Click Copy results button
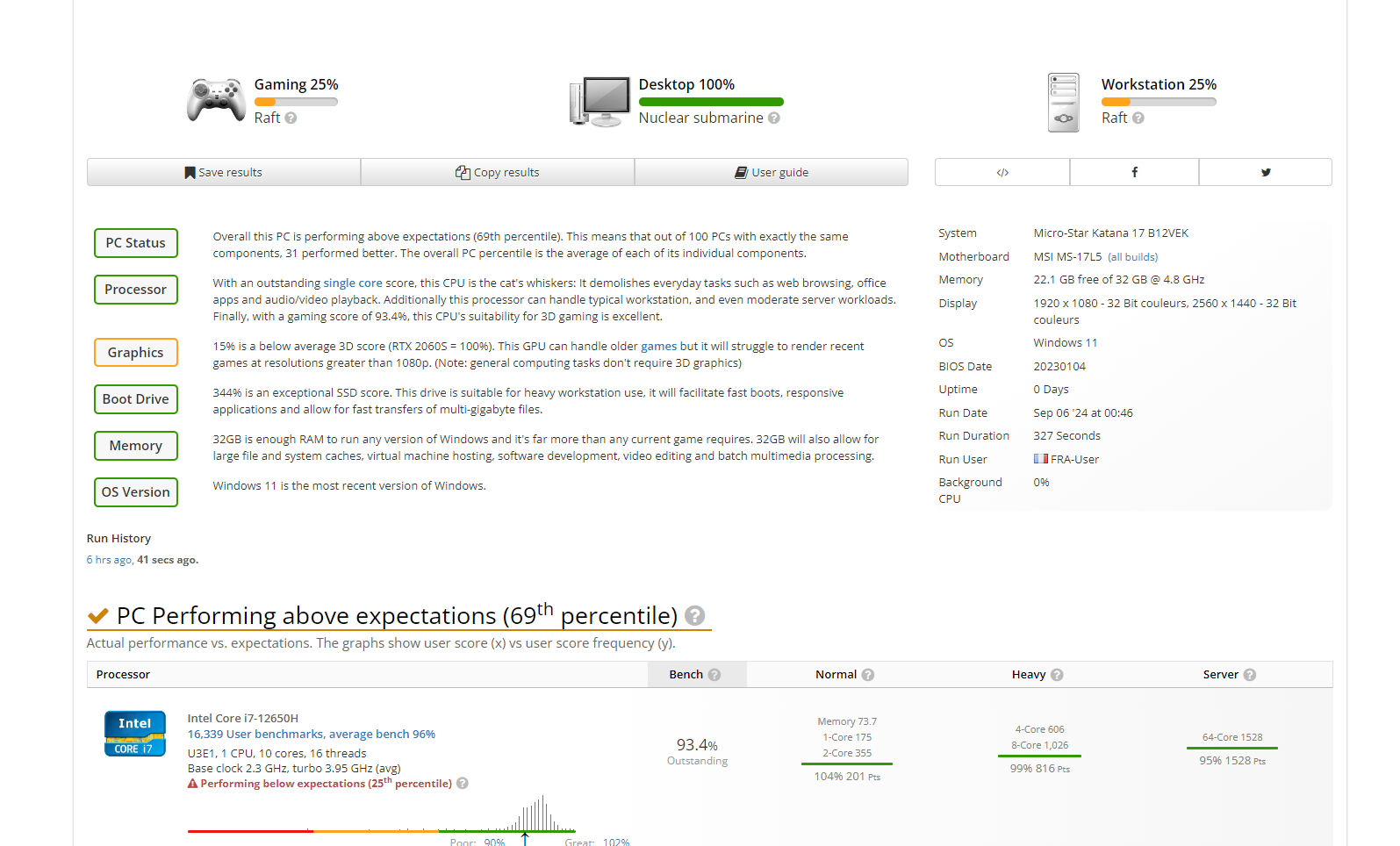1400x846 pixels. [498, 172]
